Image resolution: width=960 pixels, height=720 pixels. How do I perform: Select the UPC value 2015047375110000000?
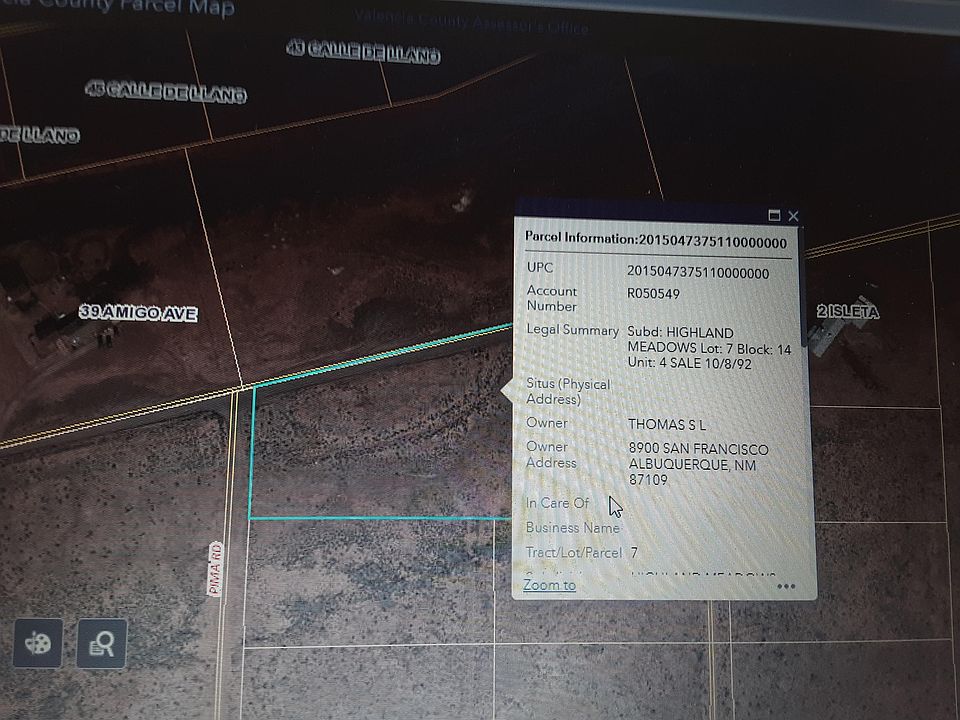coord(698,272)
